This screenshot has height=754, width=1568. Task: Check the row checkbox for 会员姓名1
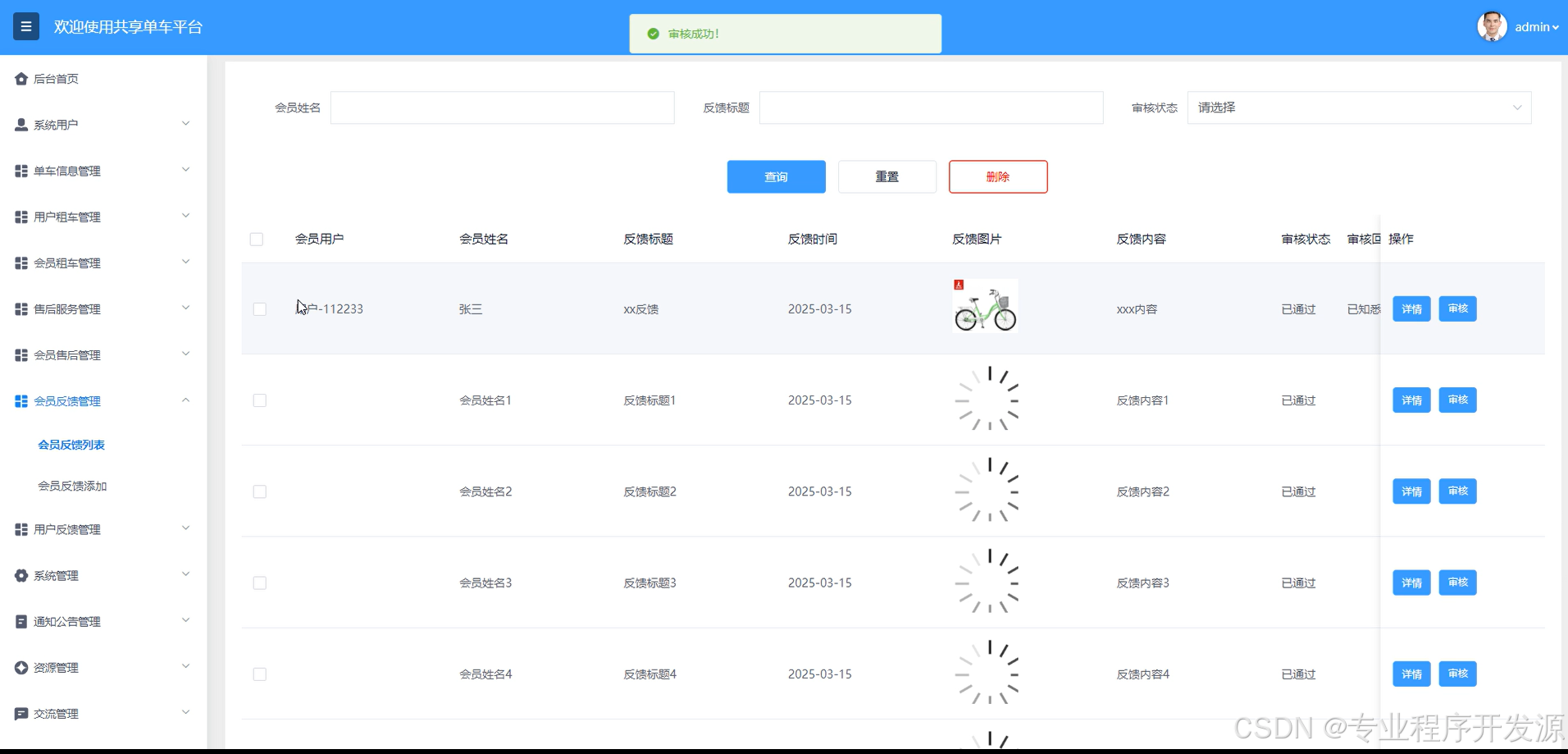point(260,400)
